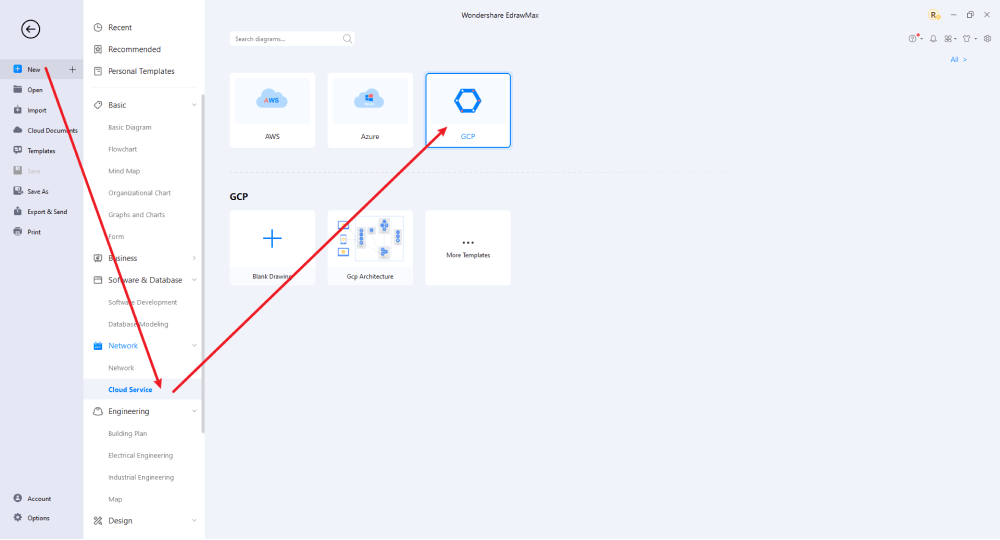Viewport: 1000px width, 540px height.
Task: Select Industrial Engineering type
Action: (141, 477)
